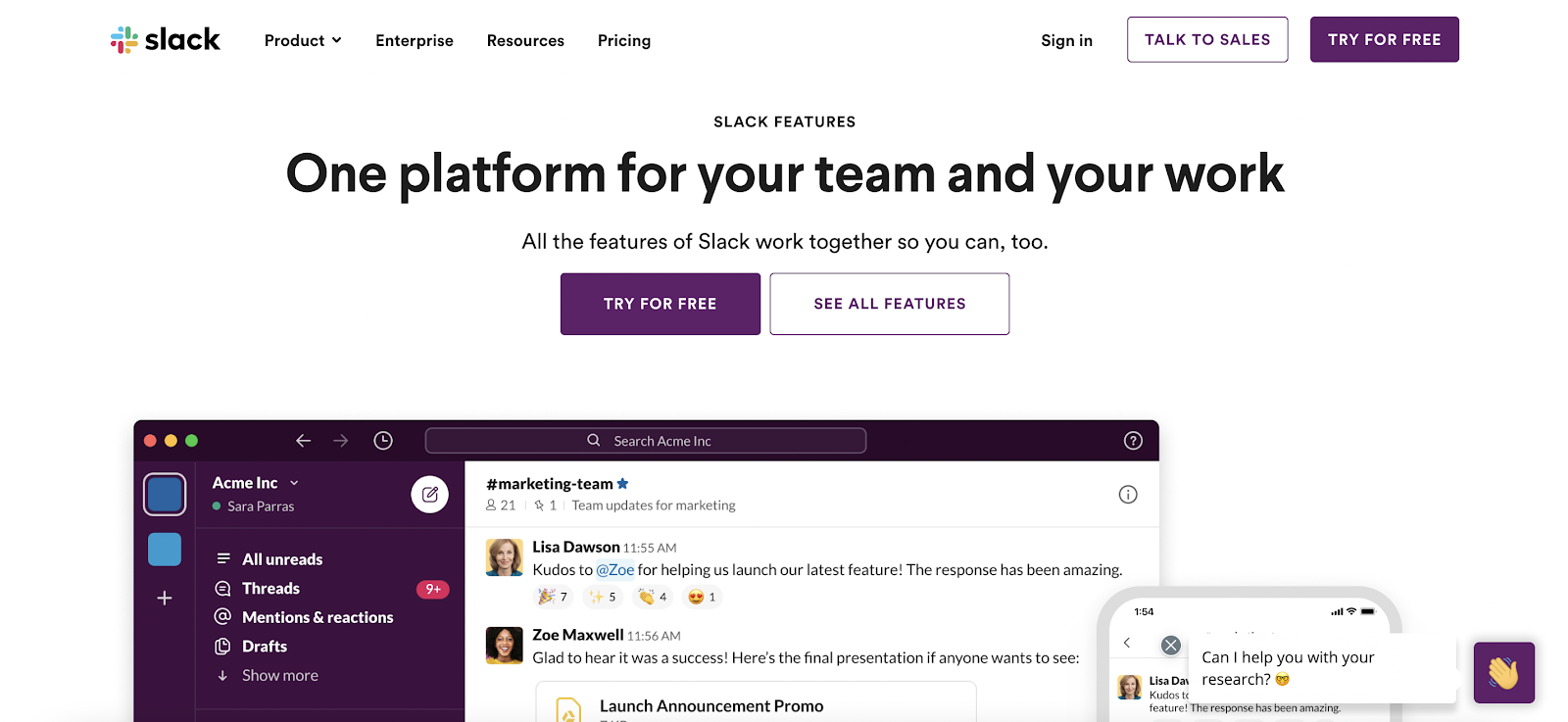Open the Enterprise nav item

click(x=415, y=40)
